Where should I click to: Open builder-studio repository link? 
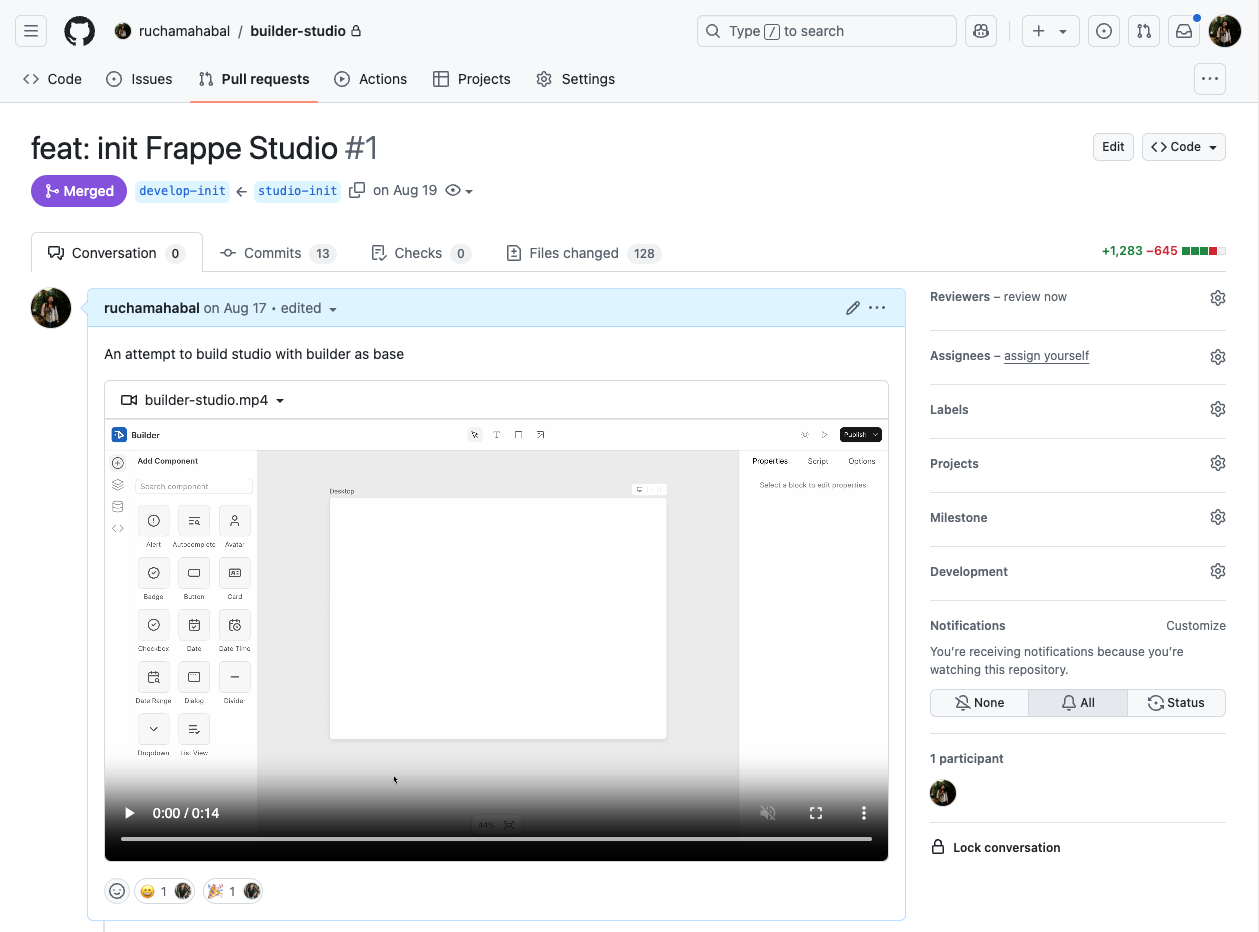[x=298, y=31]
